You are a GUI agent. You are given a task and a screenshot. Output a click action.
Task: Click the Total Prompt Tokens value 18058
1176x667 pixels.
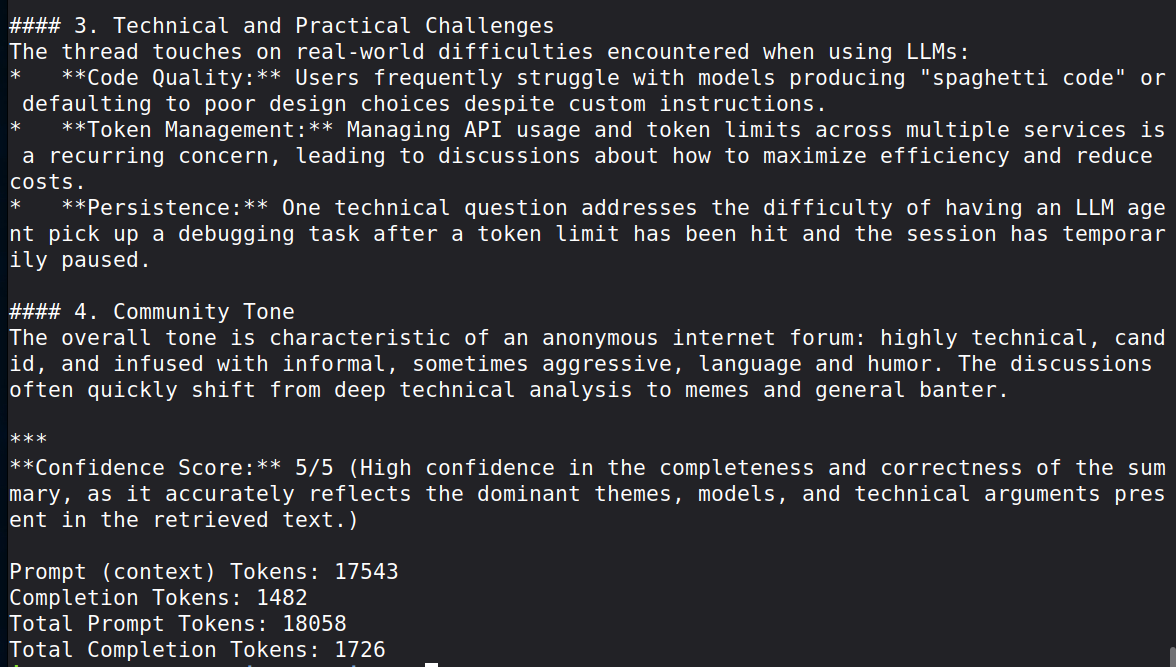314,624
